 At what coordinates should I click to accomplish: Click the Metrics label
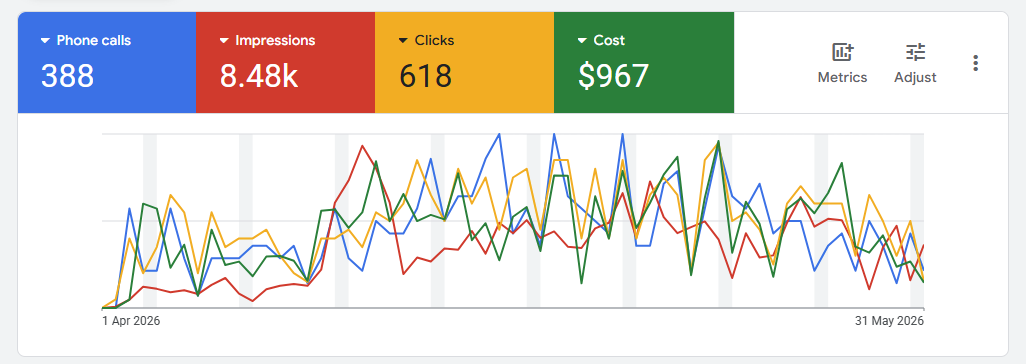pyautogui.click(x=842, y=77)
